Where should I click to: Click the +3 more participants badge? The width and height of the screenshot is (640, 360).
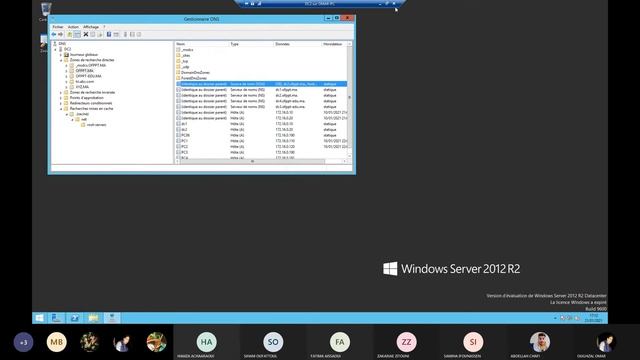click(x=23, y=342)
